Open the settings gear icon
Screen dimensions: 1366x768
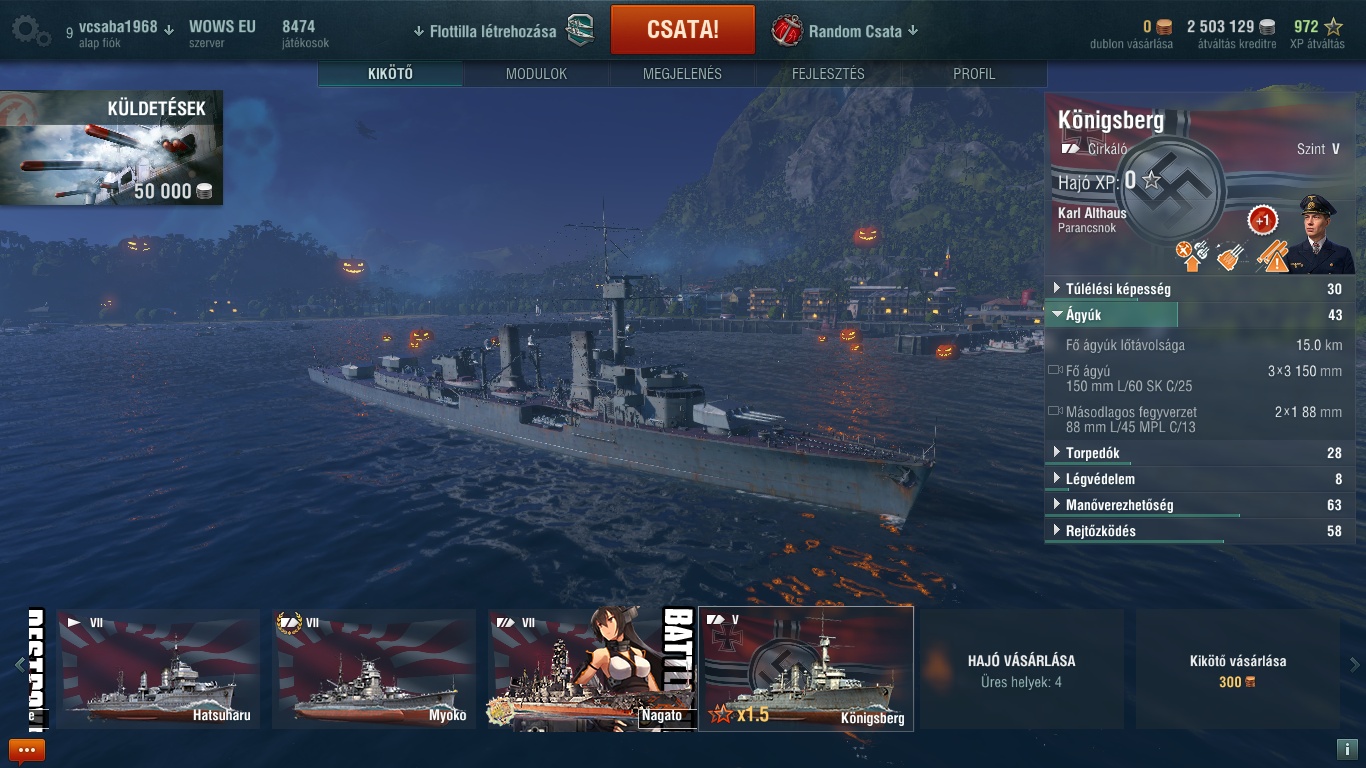pyautogui.click(x=31, y=31)
